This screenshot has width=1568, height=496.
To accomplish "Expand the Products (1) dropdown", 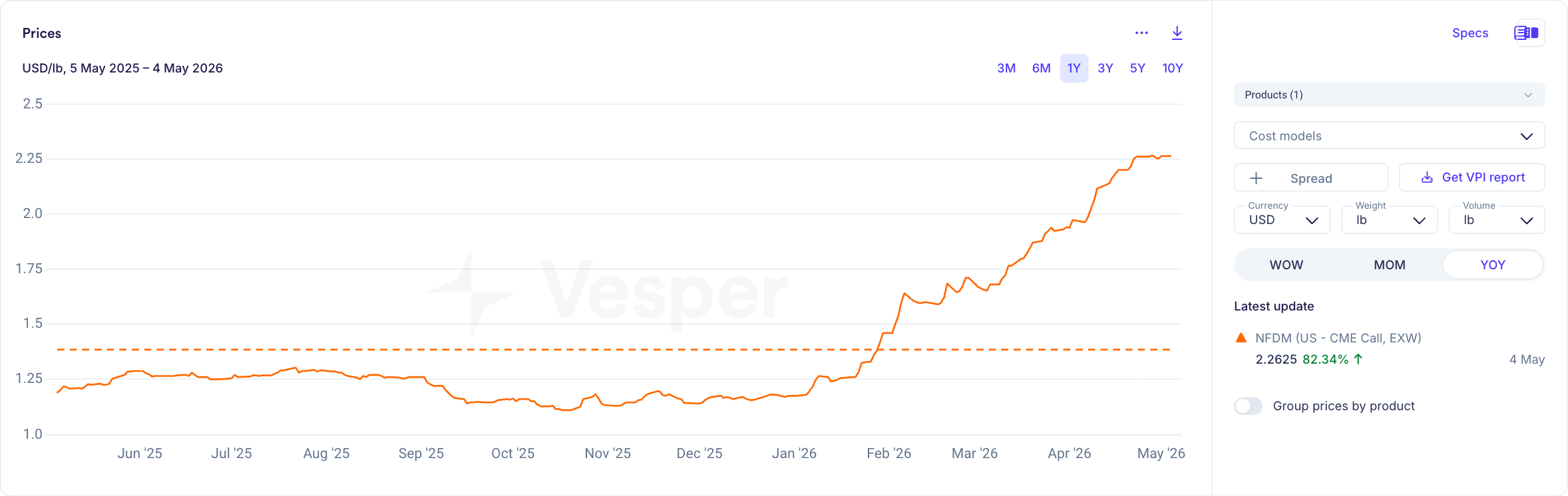I will 1389,94.
